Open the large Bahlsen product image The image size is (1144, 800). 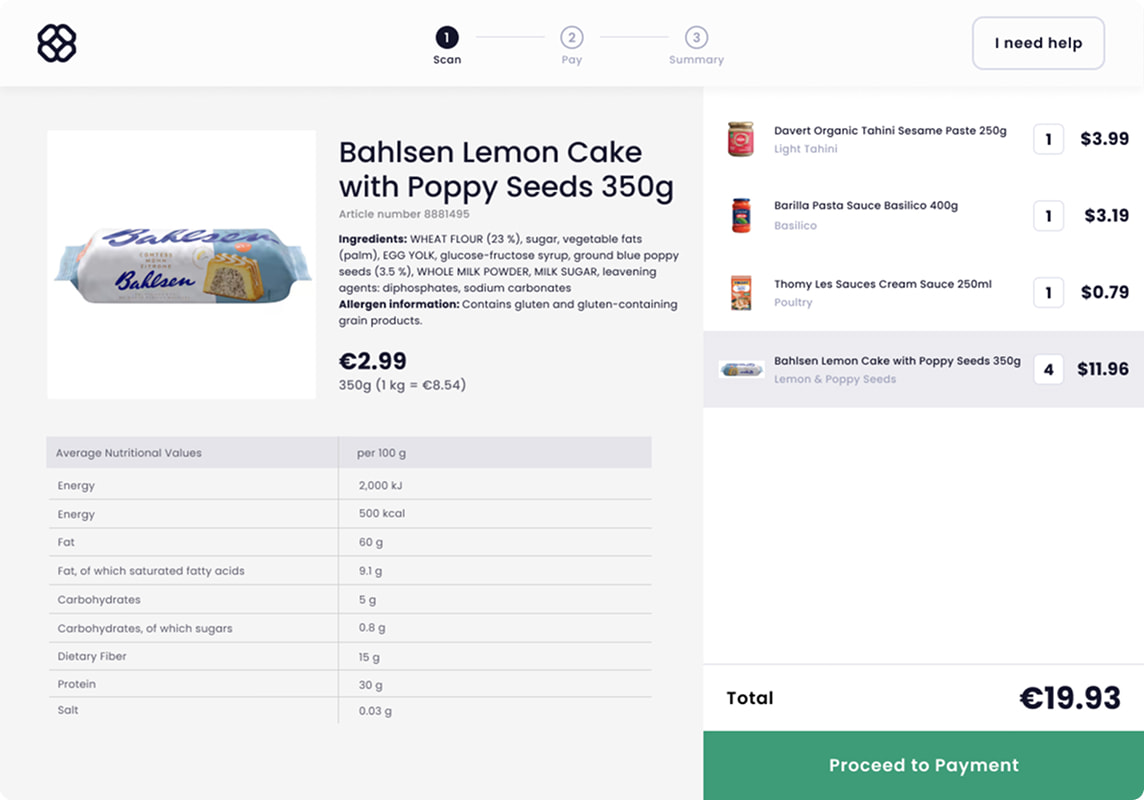click(182, 265)
